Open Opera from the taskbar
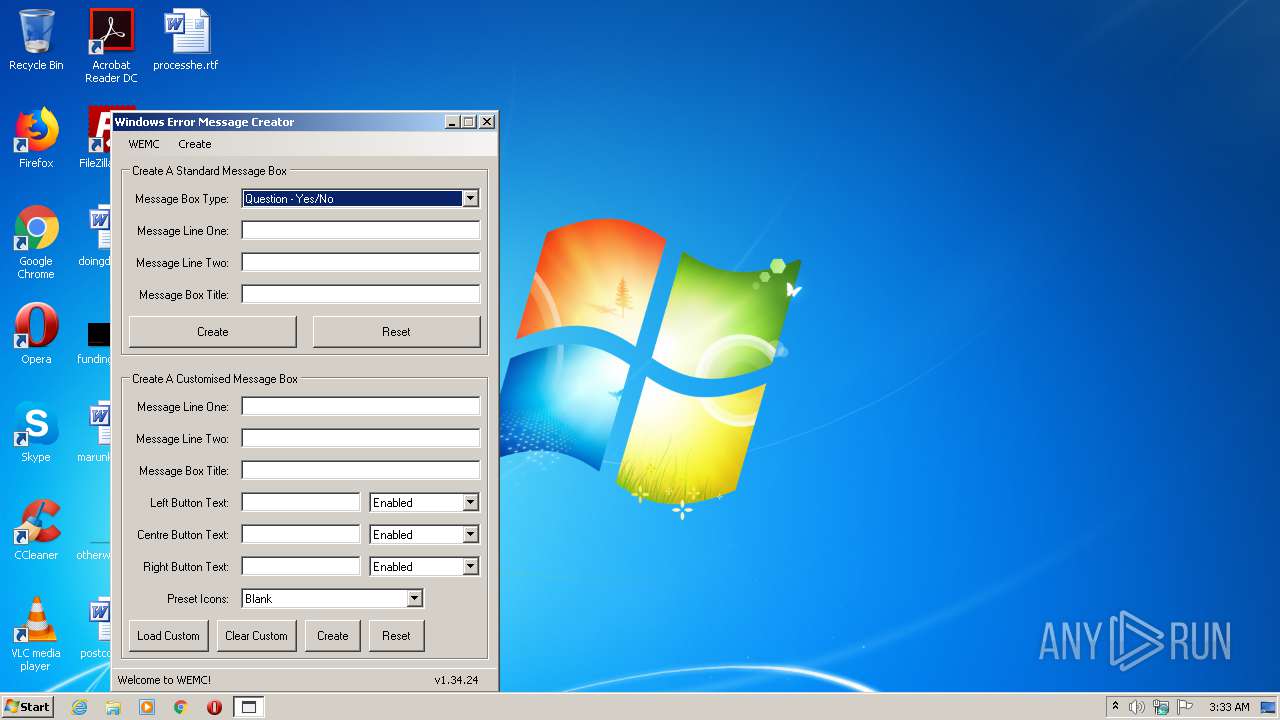The width and height of the screenshot is (1280, 720). point(214,707)
